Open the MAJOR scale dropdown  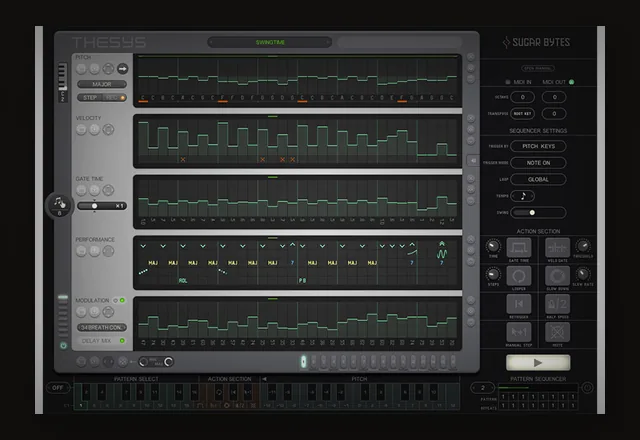(x=102, y=84)
